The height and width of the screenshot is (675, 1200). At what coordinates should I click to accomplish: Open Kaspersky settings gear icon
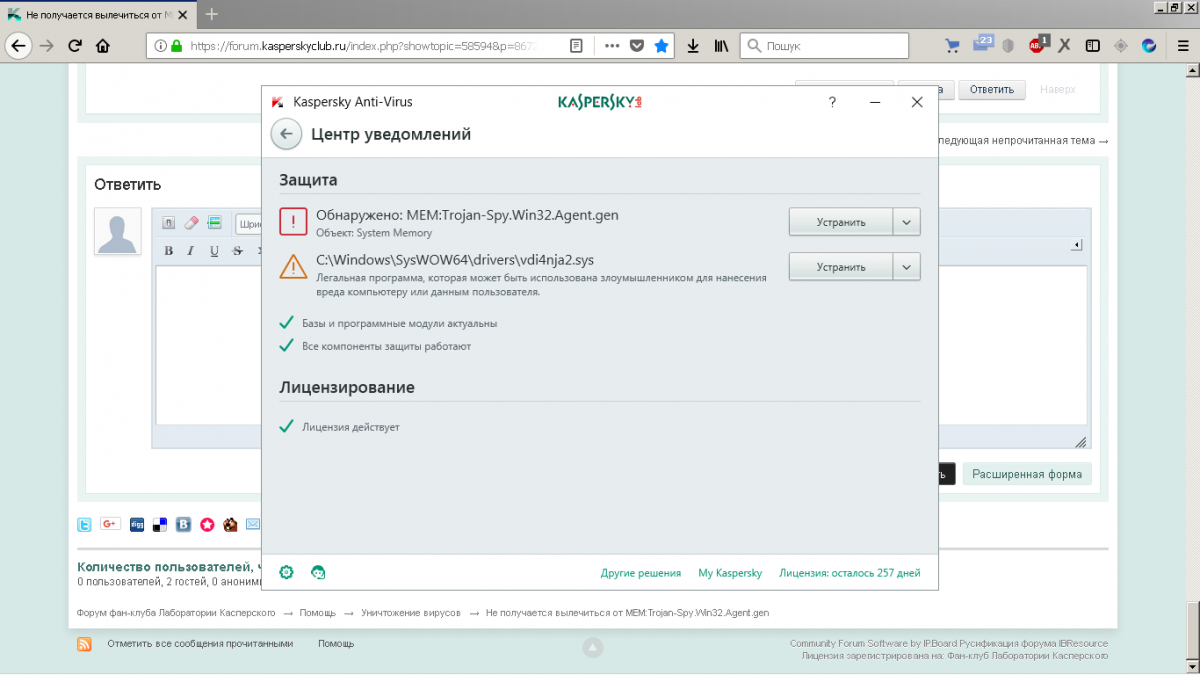[x=286, y=572]
